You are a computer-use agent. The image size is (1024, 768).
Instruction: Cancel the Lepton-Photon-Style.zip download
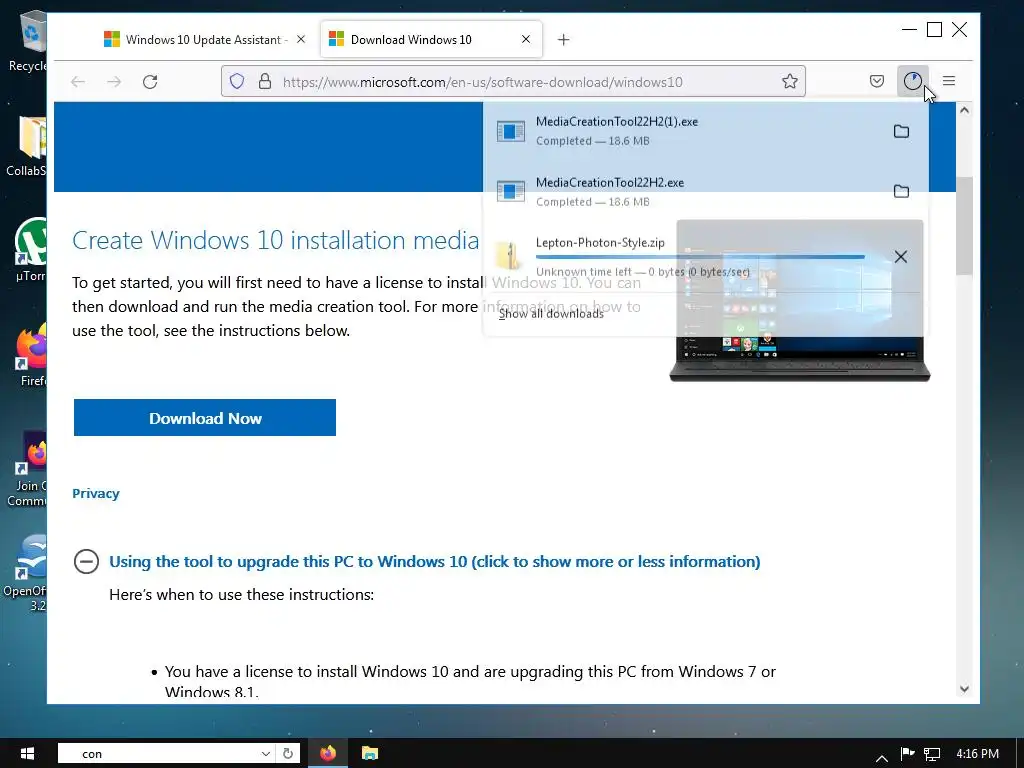[901, 257]
